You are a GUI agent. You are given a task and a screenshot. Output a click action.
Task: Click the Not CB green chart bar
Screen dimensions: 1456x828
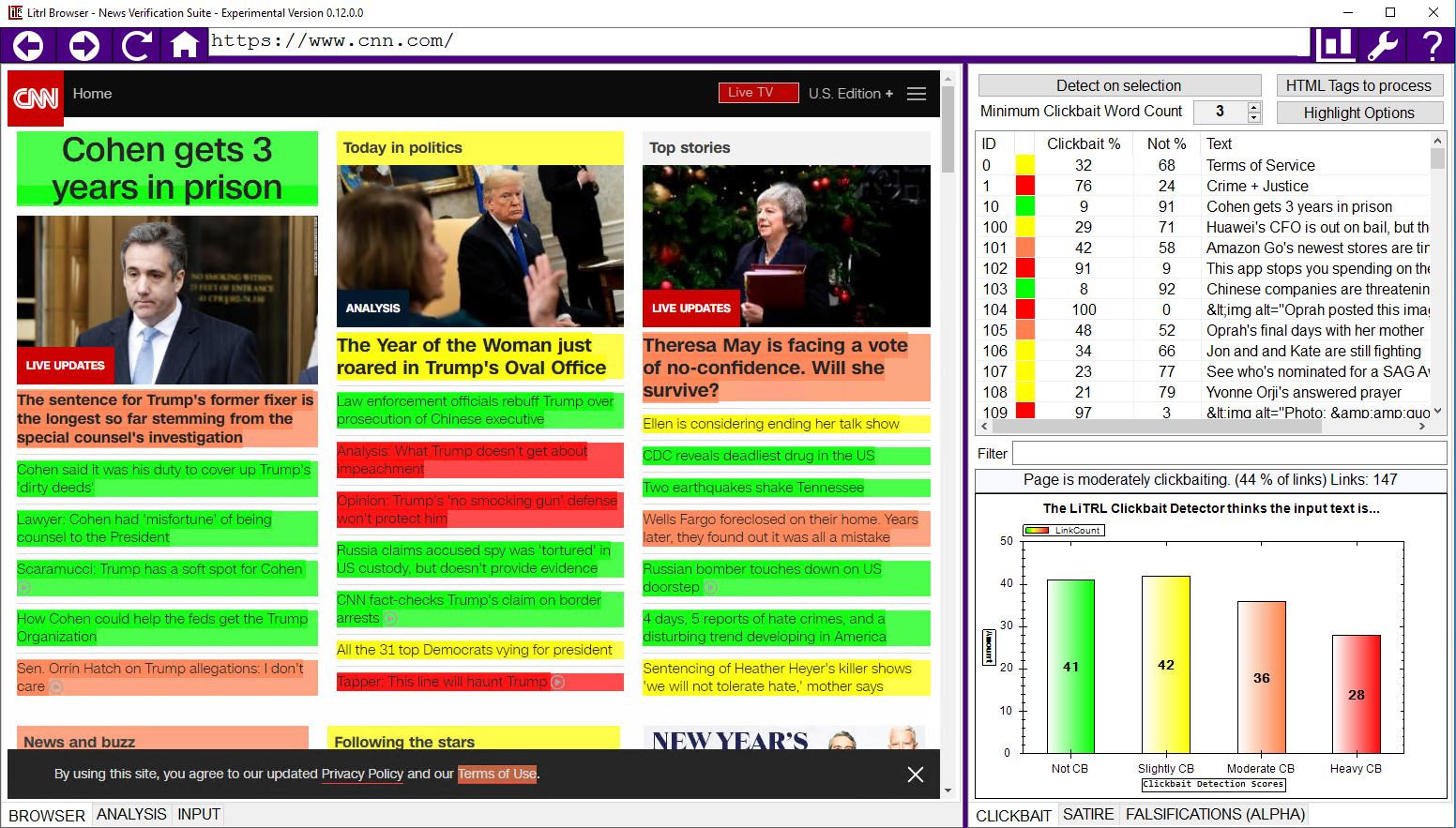click(x=1070, y=666)
